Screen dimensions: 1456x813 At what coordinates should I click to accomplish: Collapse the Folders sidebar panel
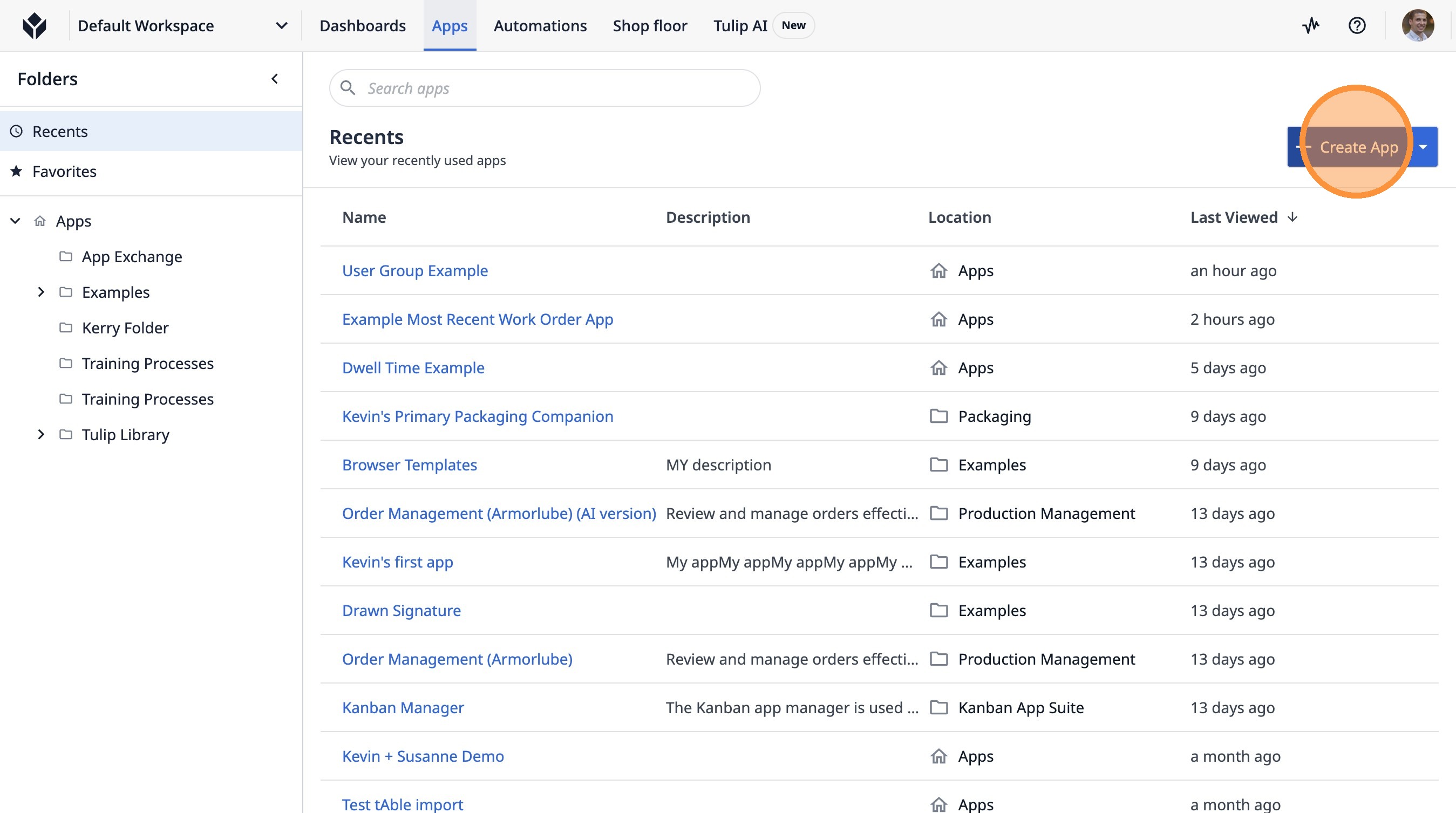(x=275, y=79)
